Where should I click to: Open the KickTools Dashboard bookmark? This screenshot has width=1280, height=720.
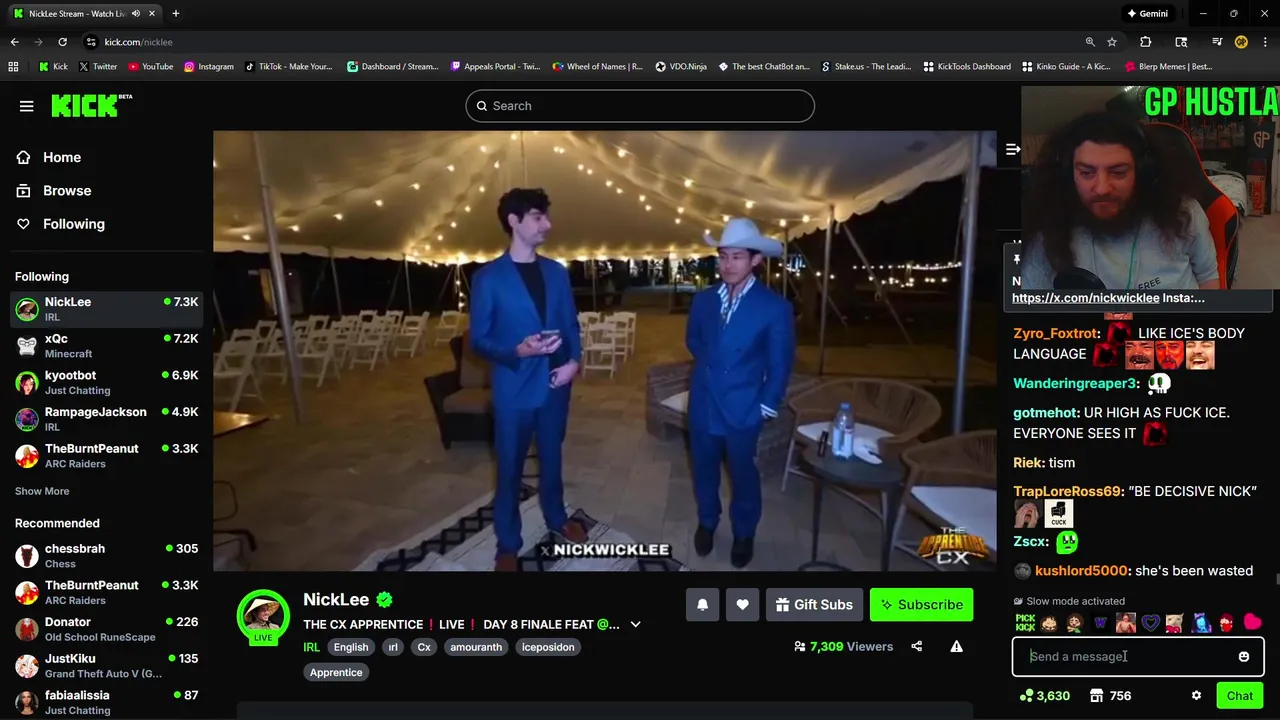tap(967, 67)
